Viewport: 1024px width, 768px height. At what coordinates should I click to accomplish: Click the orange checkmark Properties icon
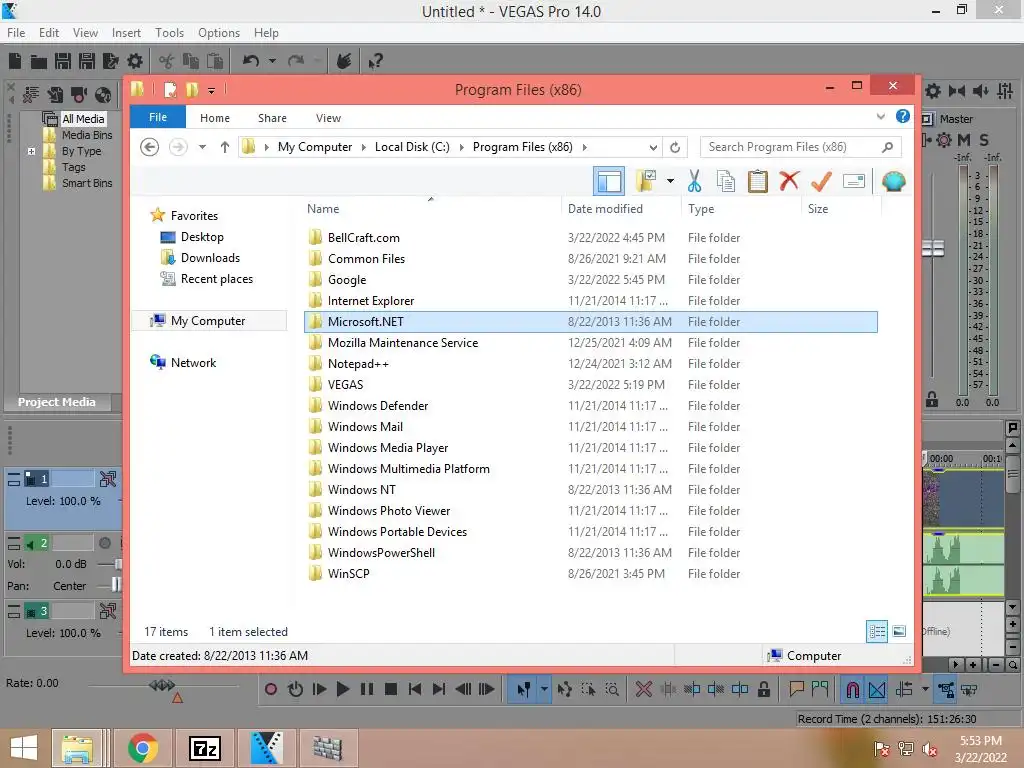pos(822,180)
